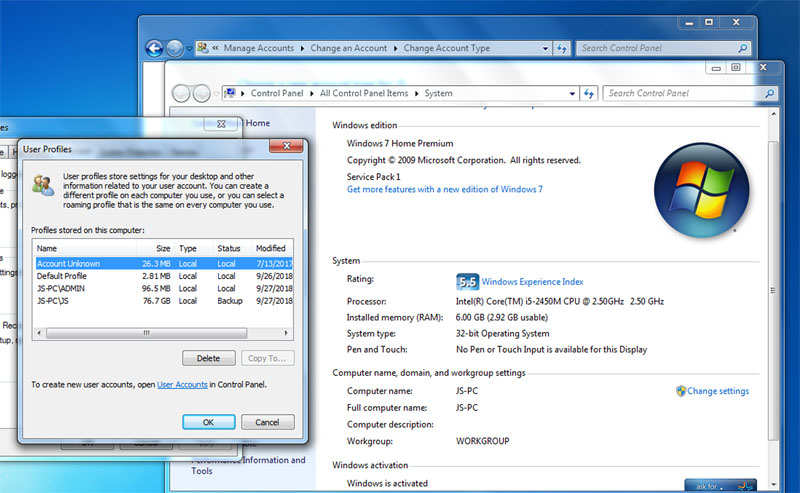Refresh the Change Account Type window address bar
The image size is (800, 493).
[562, 48]
